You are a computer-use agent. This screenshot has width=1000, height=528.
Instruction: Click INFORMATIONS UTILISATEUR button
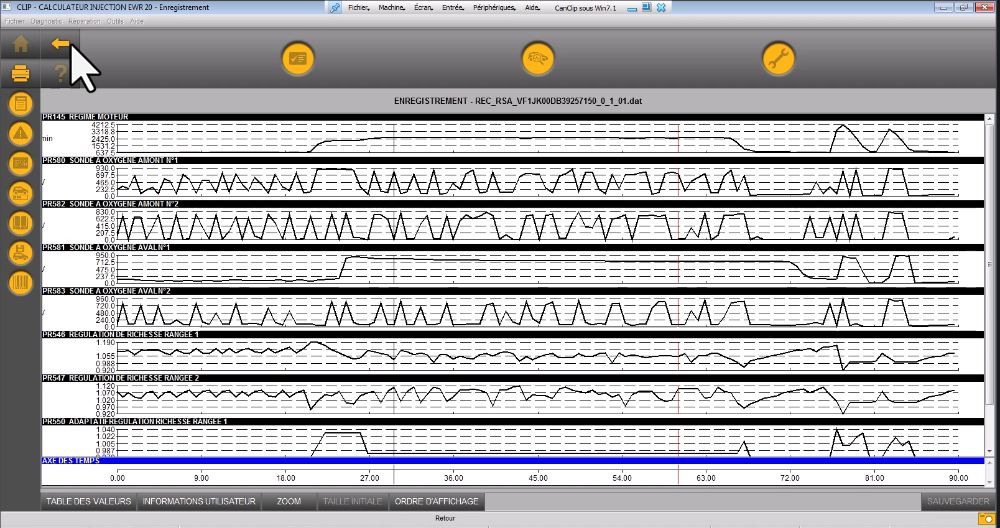[x=199, y=501]
